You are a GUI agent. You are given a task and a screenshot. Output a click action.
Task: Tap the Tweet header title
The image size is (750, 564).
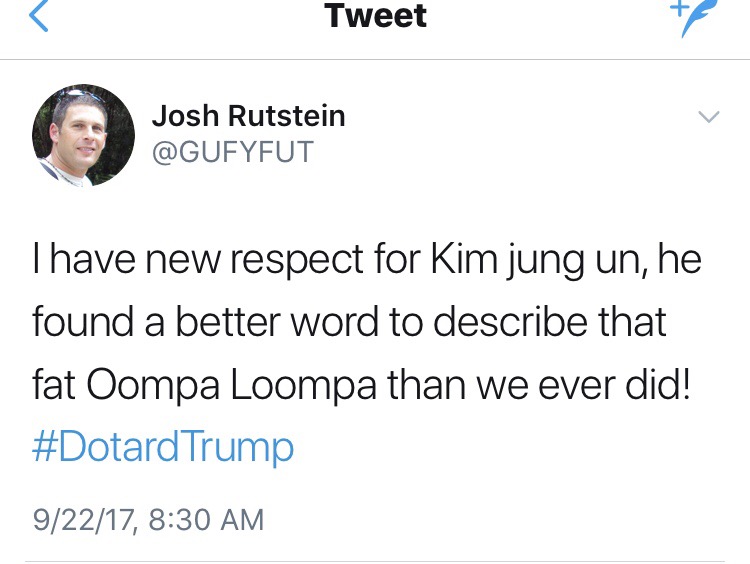pos(375,16)
